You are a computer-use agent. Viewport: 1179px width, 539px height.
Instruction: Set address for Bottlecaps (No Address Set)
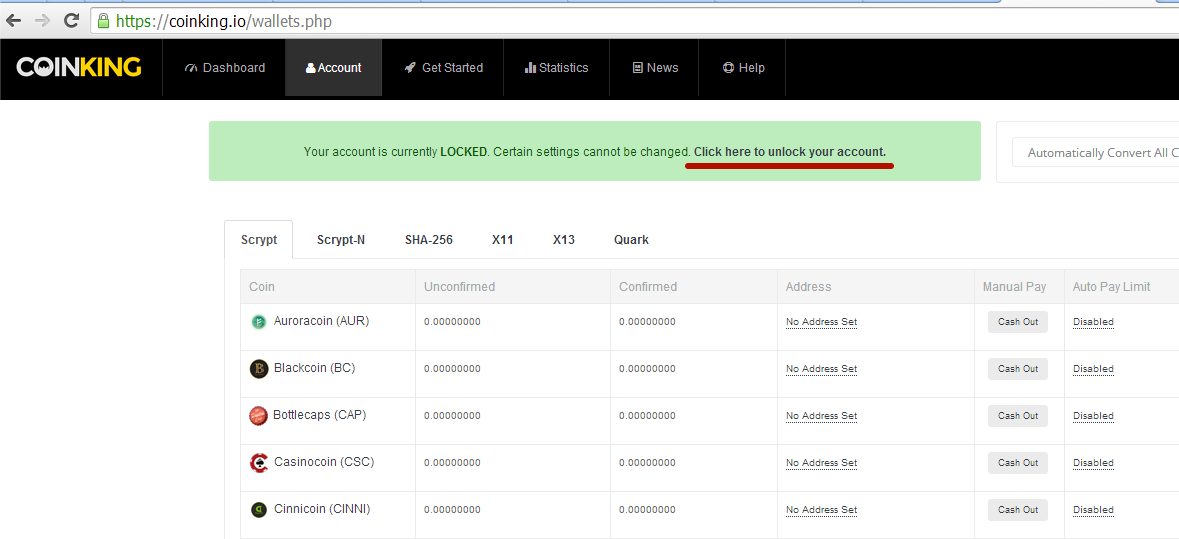[x=821, y=416]
